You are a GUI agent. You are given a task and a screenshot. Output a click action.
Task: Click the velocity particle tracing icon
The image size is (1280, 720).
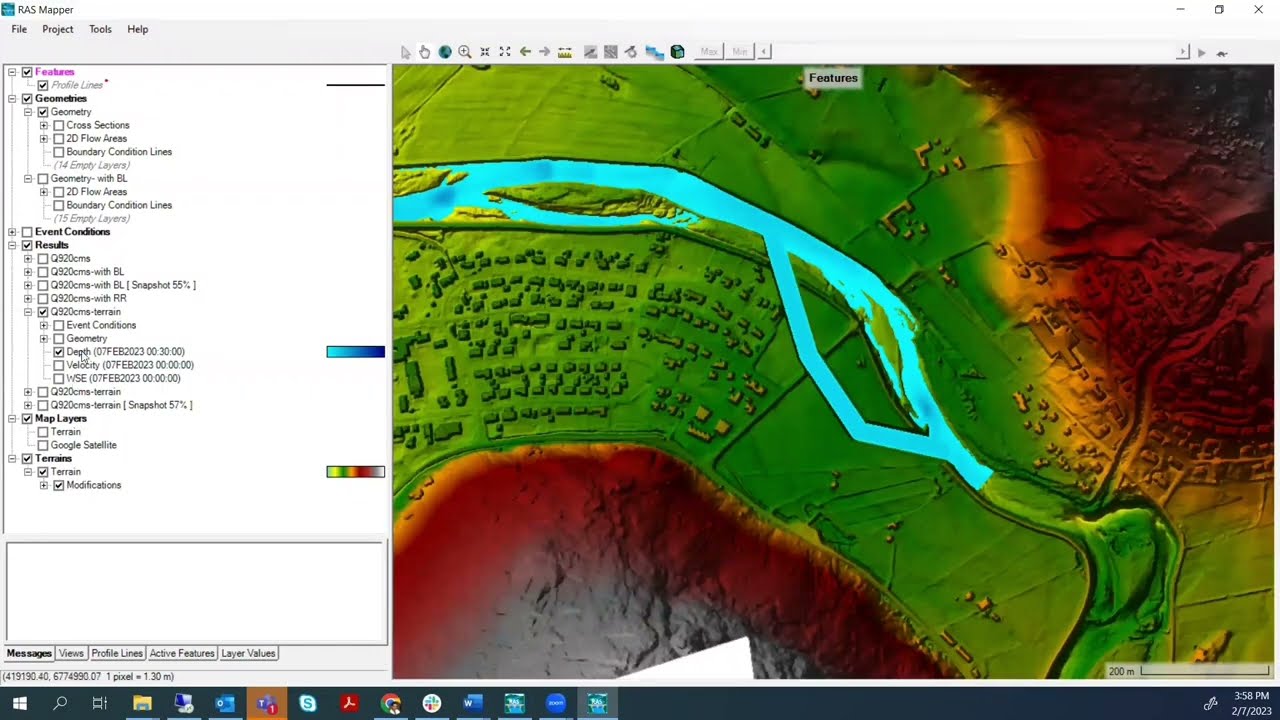click(x=631, y=52)
